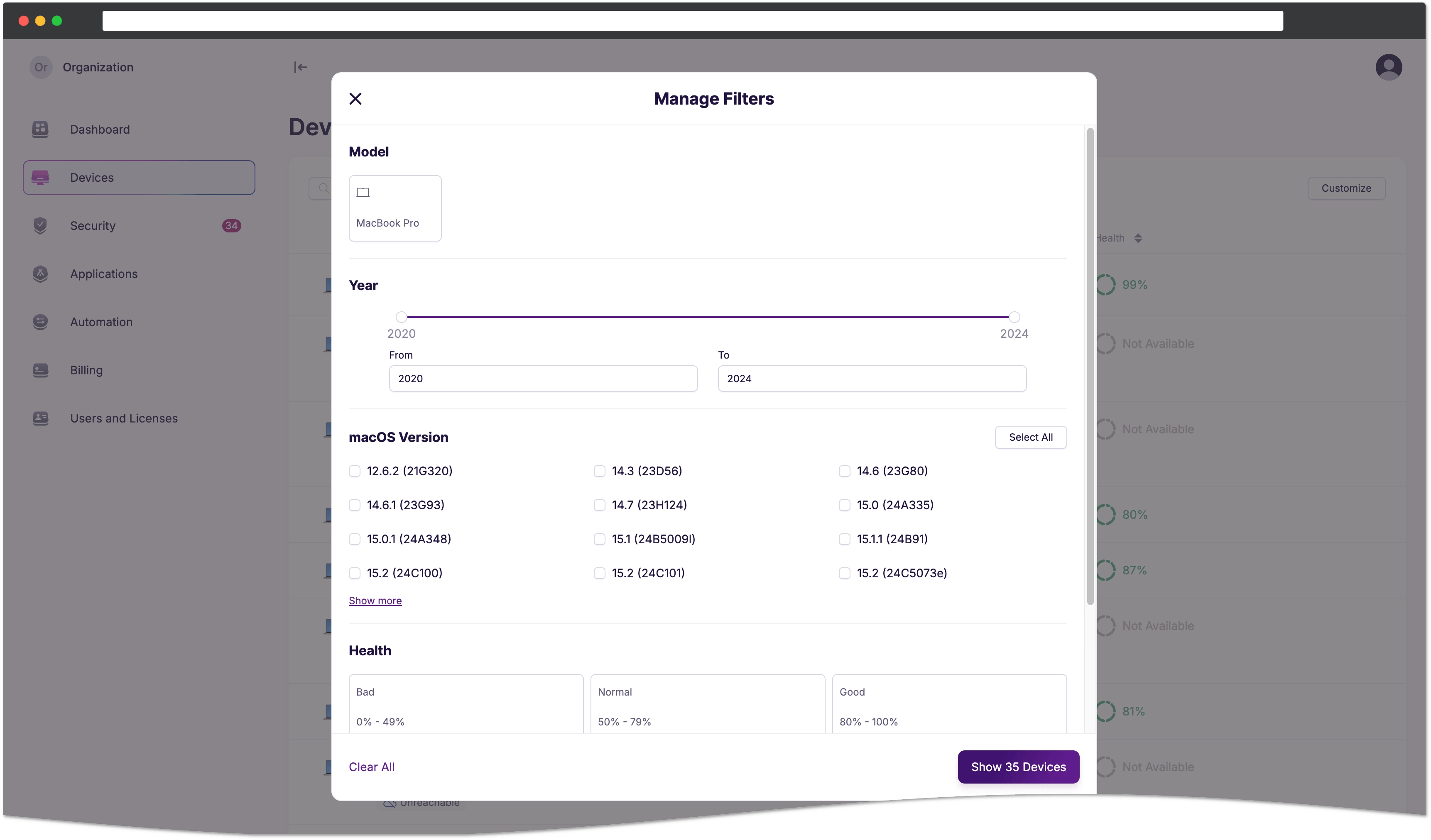The height and width of the screenshot is (840, 1431).
Task: Click Select All for macOS versions
Action: tap(1031, 437)
